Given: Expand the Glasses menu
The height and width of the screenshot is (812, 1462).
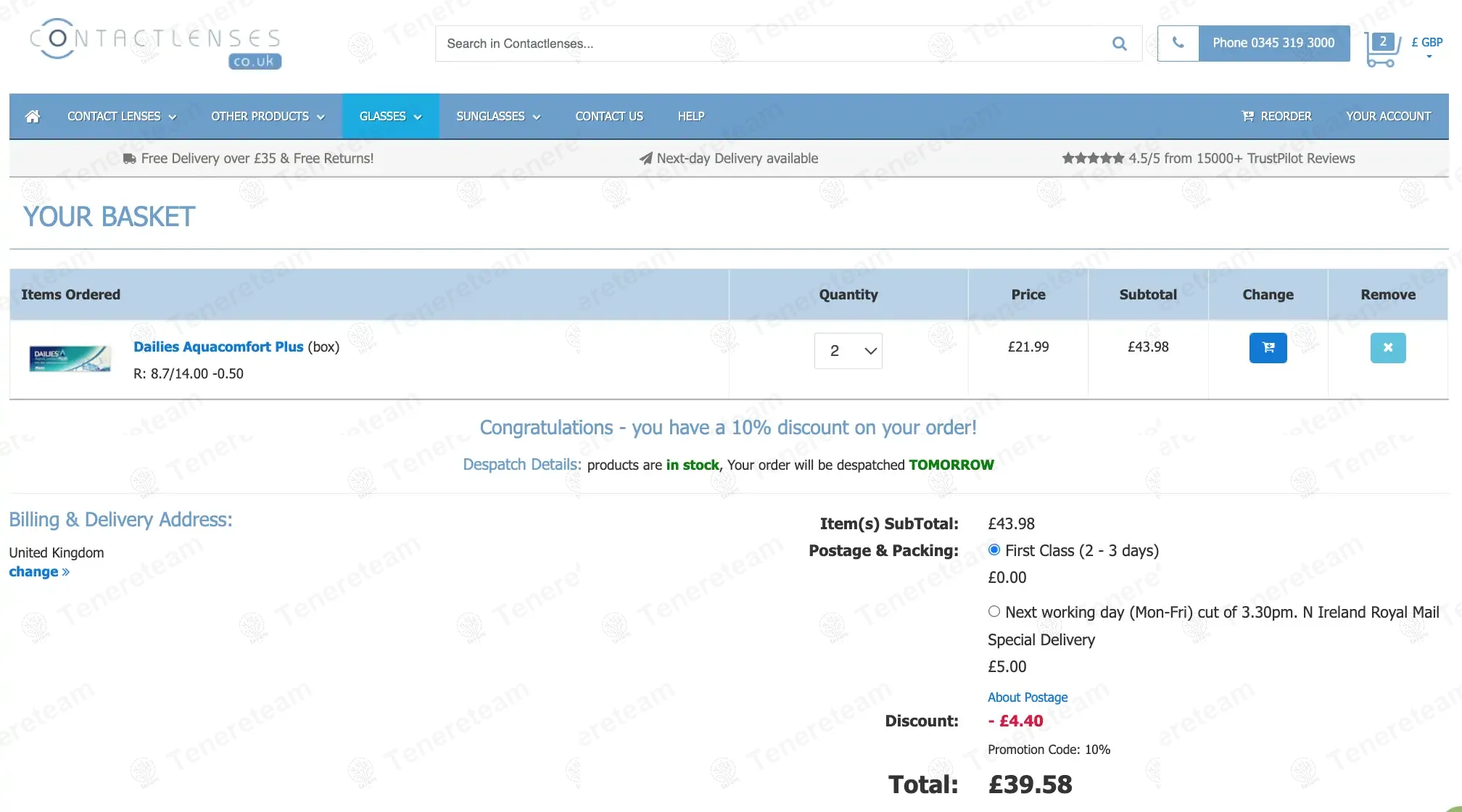Looking at the screenshot, I should pos(390,116).
